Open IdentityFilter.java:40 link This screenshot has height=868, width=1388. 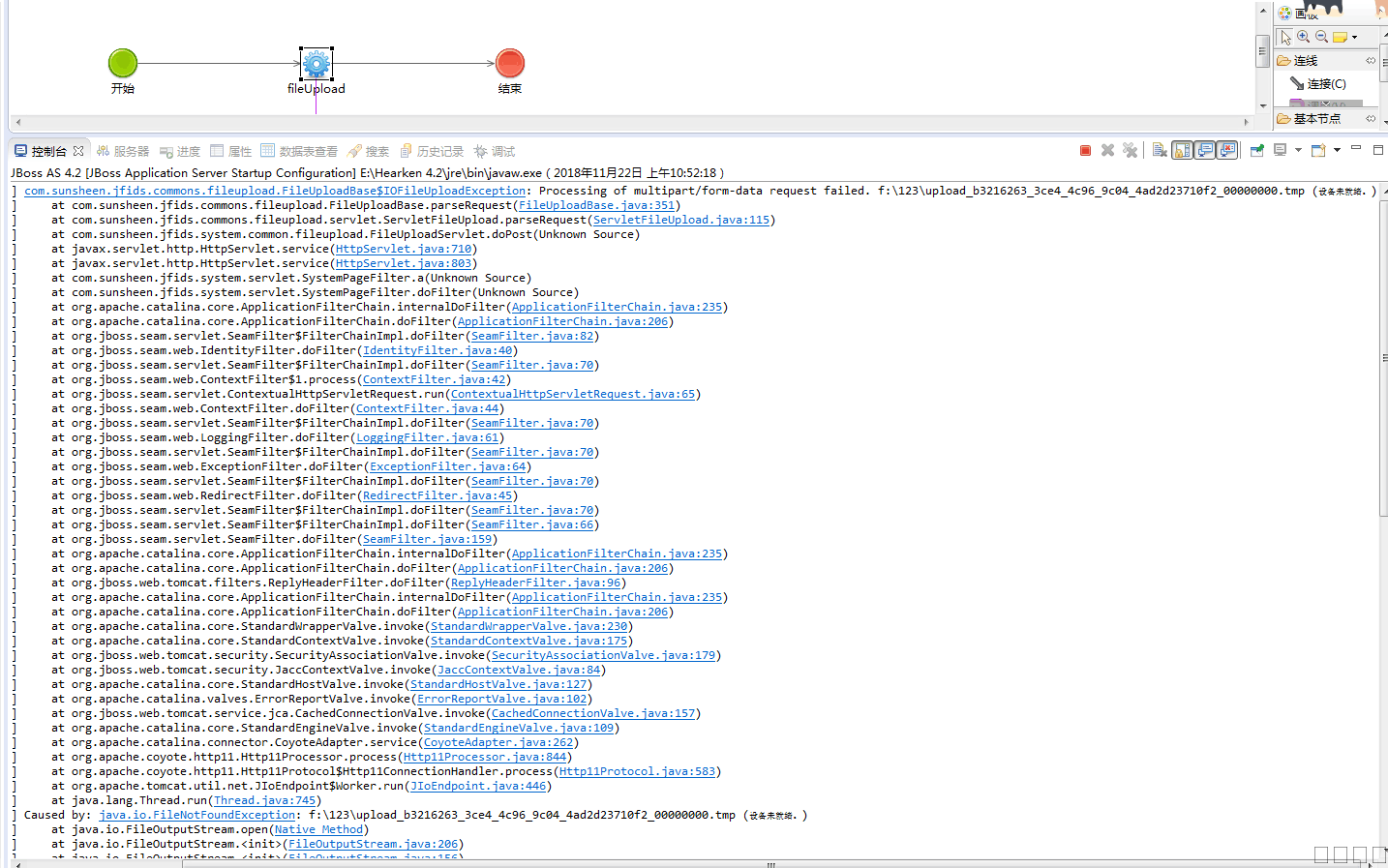pos(438,350)
